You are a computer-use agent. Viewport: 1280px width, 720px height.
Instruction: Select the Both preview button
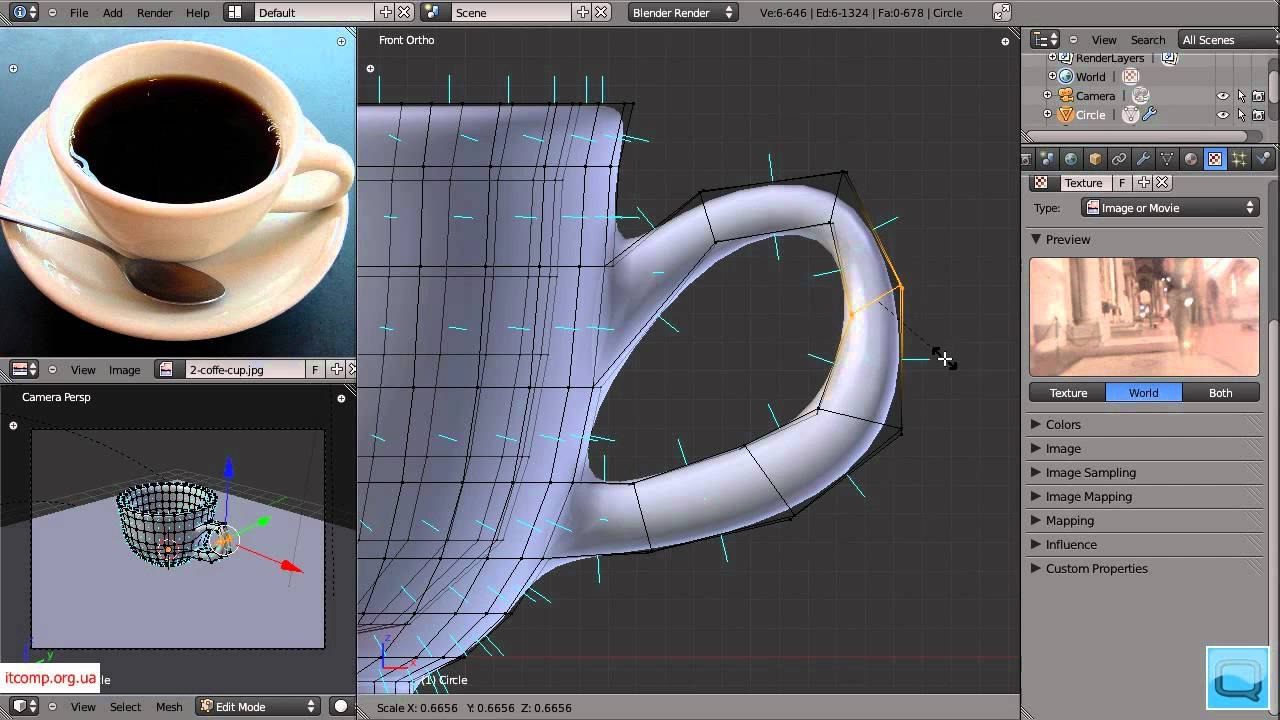[x=1220, y=393]
